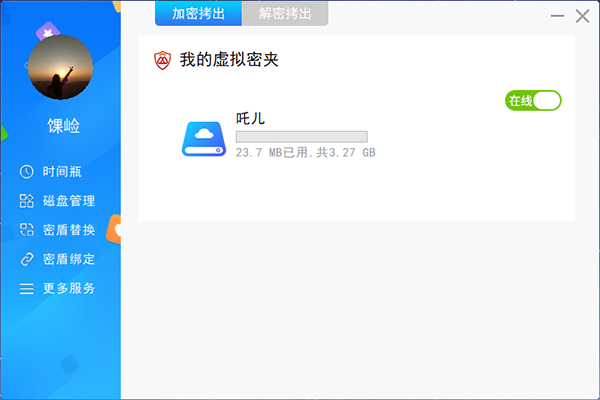This screenshot has width=600, height=400.
Task: Click the 密盾替换 swap icon
Action: click(x=26, y=230)
